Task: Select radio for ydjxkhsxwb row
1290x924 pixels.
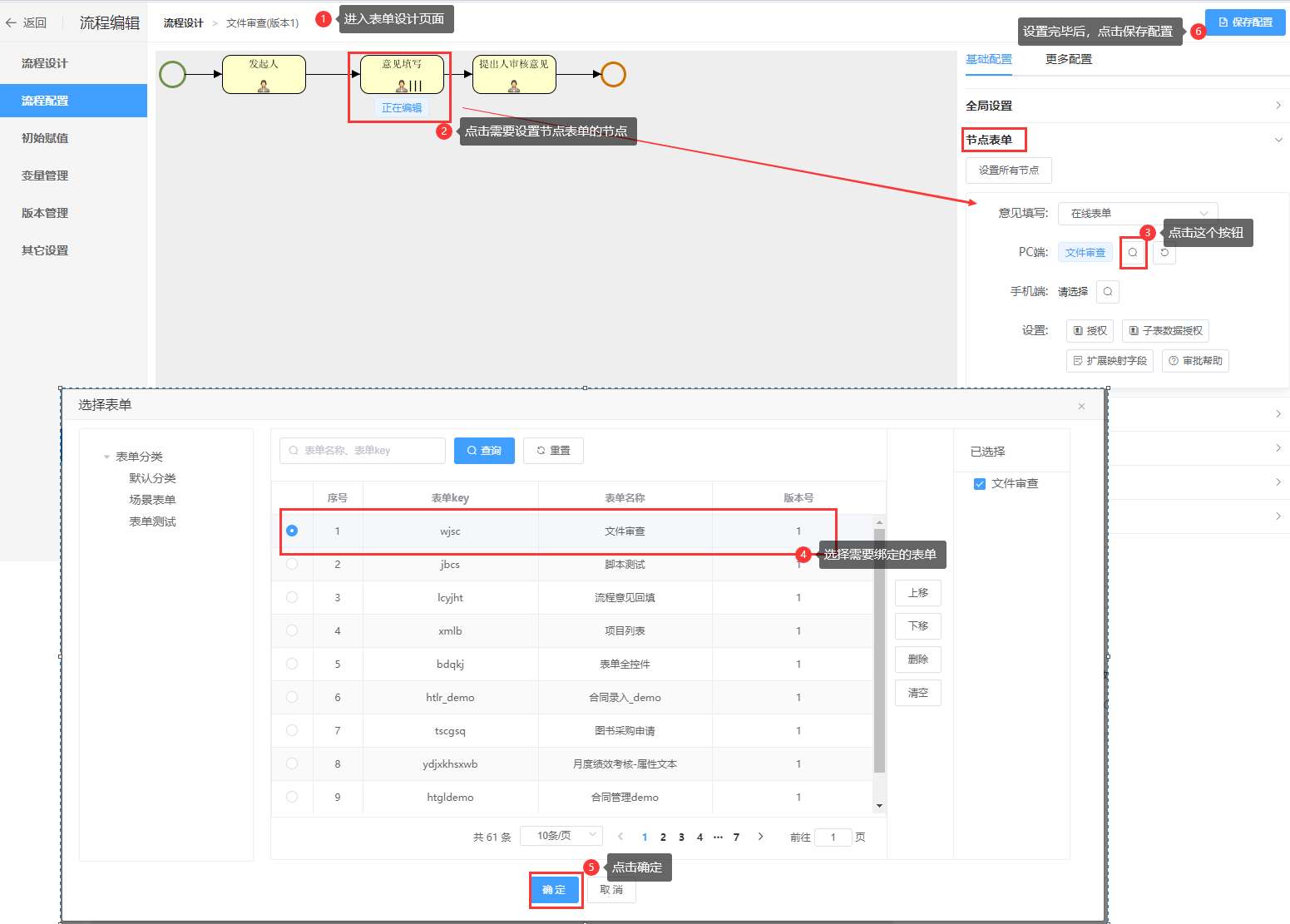Action: tap(292, 763)
